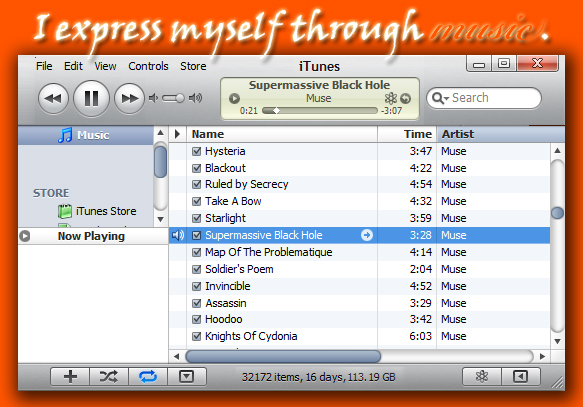Add a new playlist with plus button
The image size is (583, 407).
(70, 377)
